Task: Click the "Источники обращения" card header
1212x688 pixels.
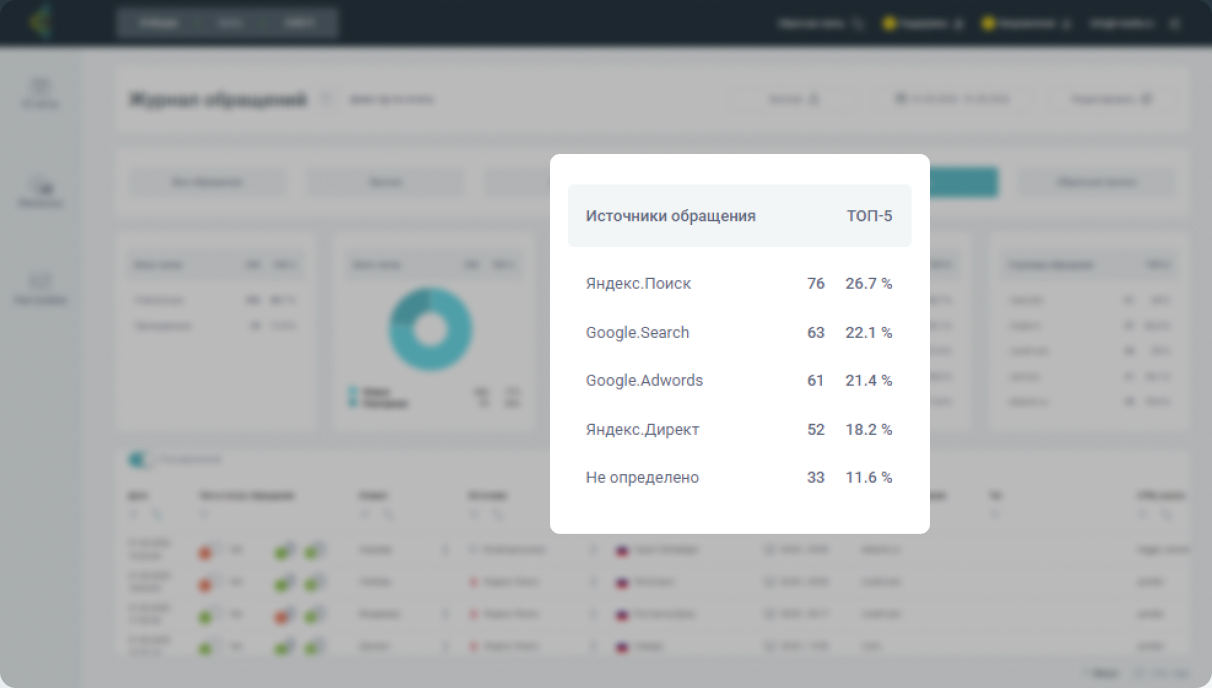Action: tap(739, 216)
